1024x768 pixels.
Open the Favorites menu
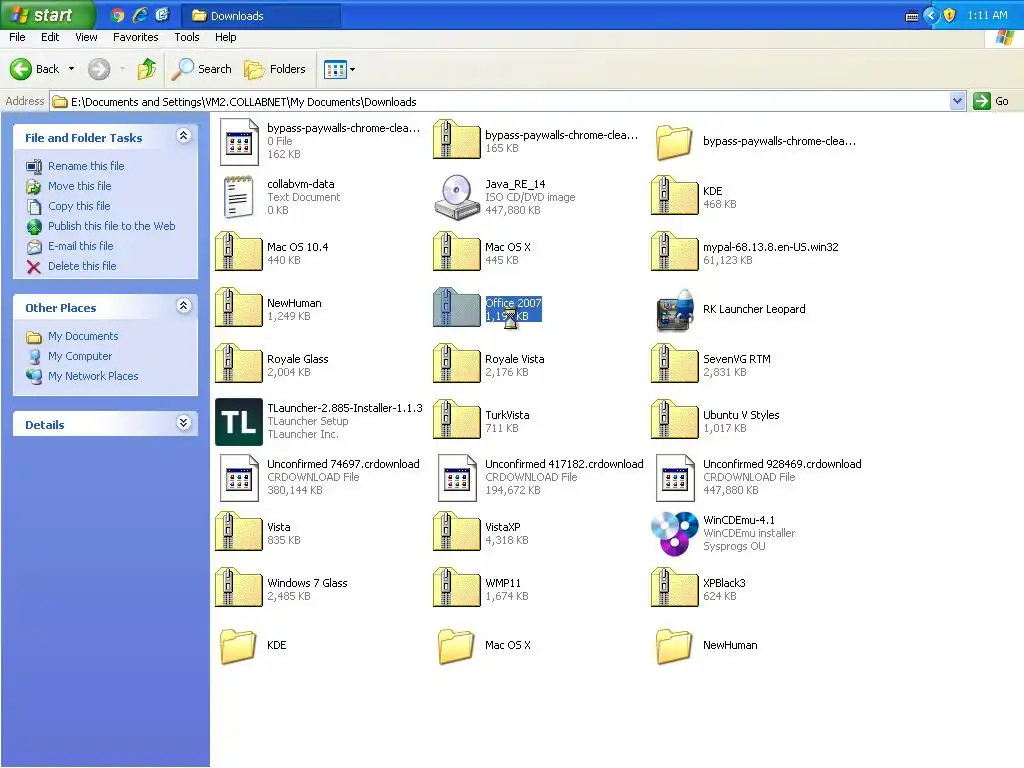[x=135, y=37]
